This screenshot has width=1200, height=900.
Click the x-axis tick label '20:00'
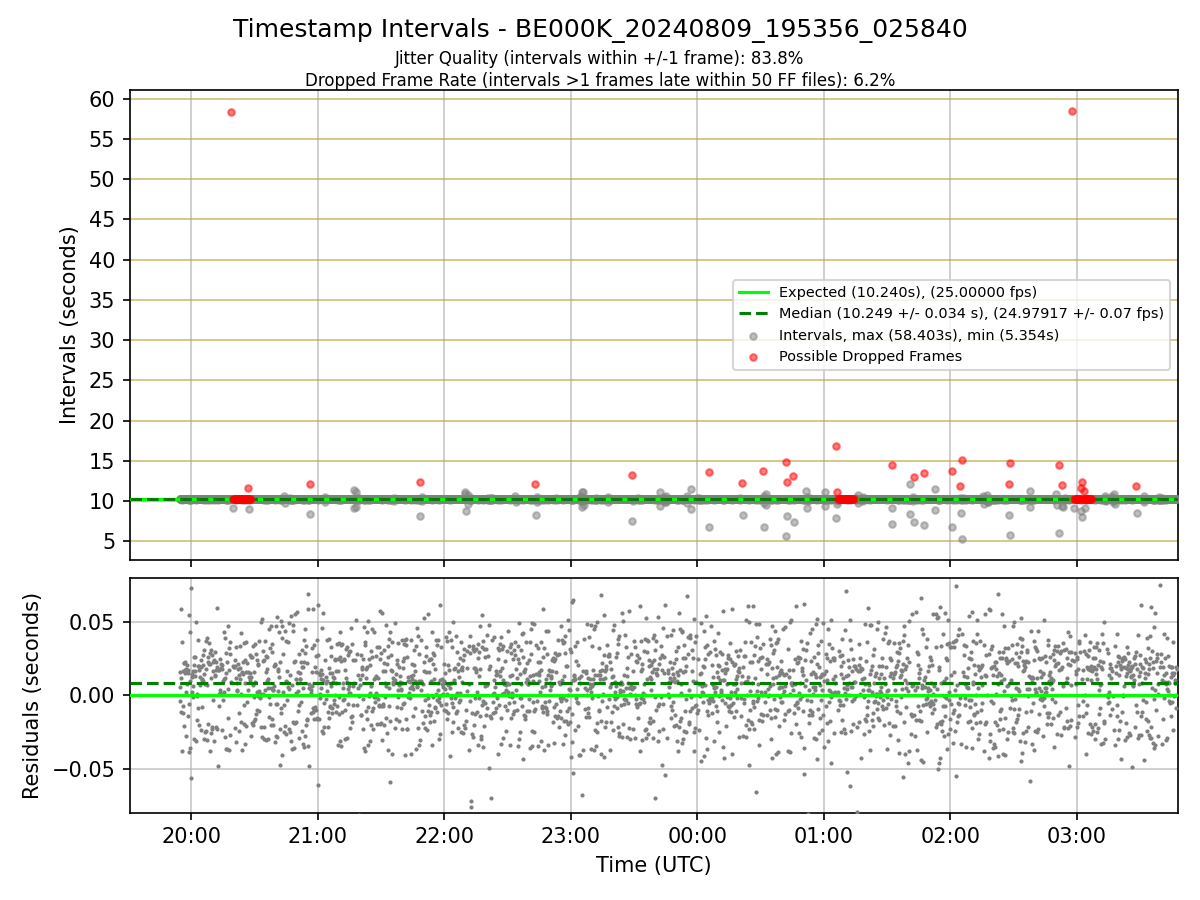(x=191, y=836)
